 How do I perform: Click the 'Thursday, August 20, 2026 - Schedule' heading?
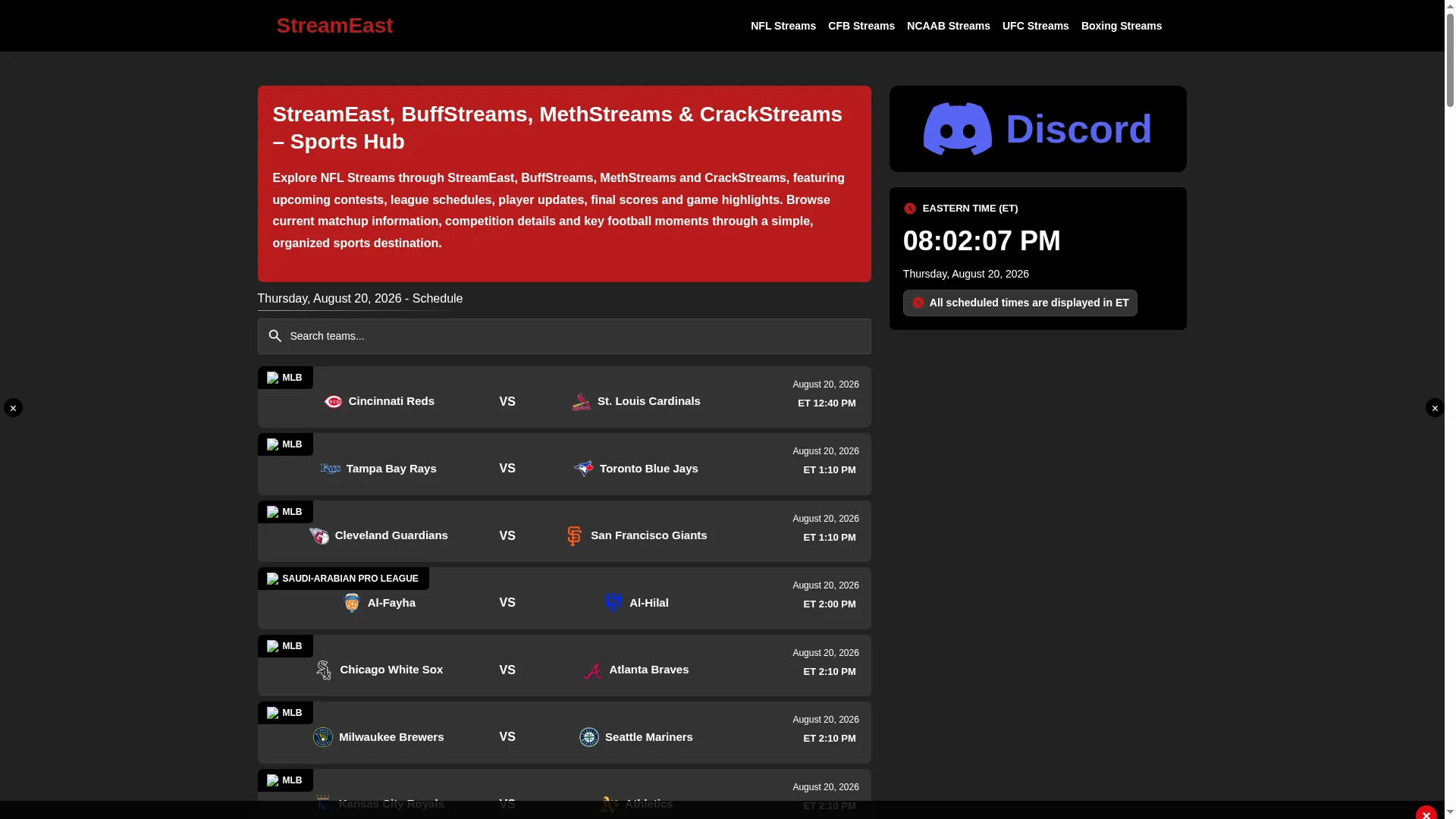point(359,299)
